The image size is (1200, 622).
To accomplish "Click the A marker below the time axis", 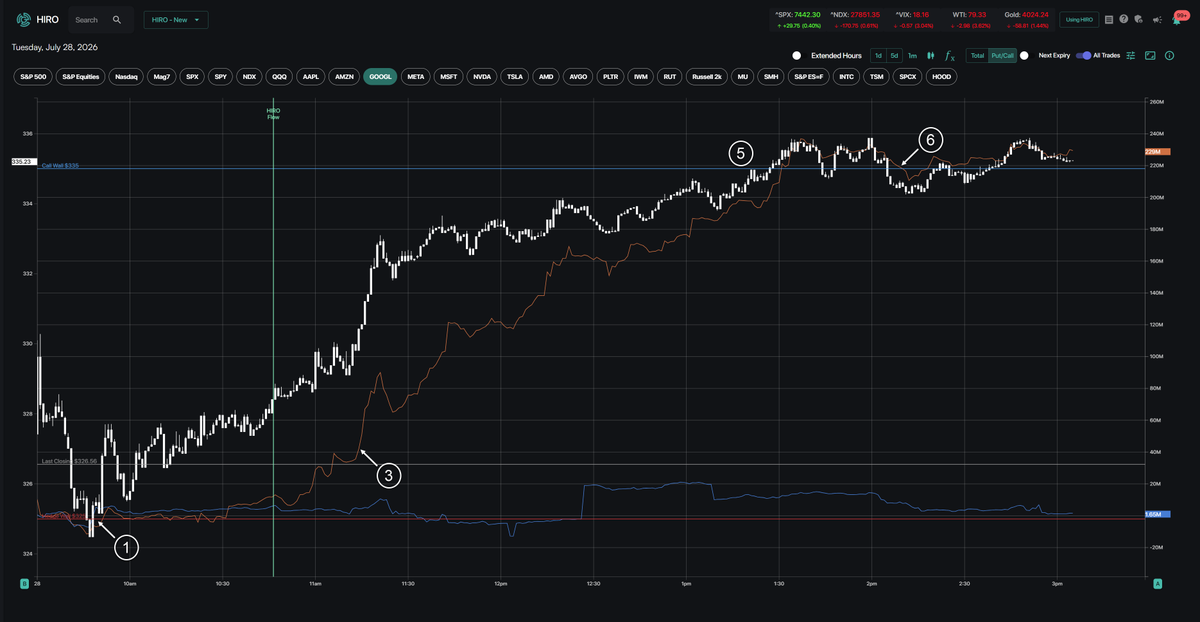I will (1158, 582).
